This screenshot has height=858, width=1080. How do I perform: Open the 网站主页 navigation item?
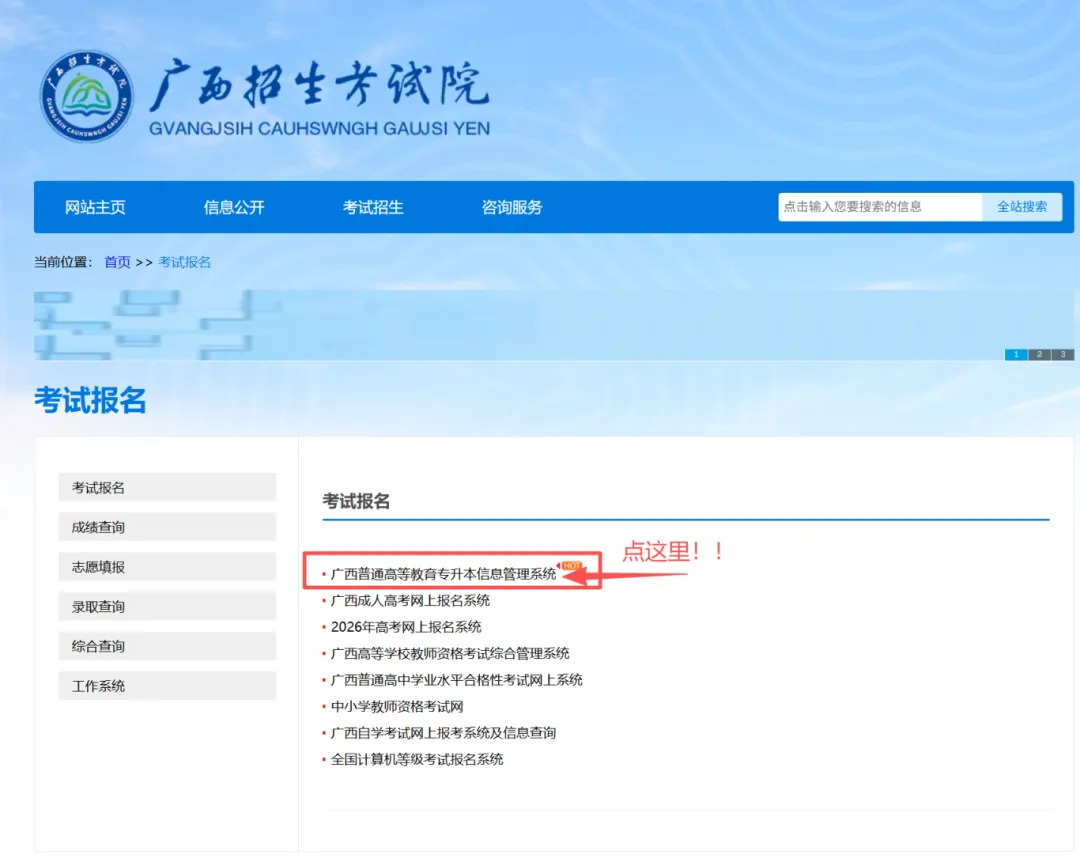click(95, 207)
